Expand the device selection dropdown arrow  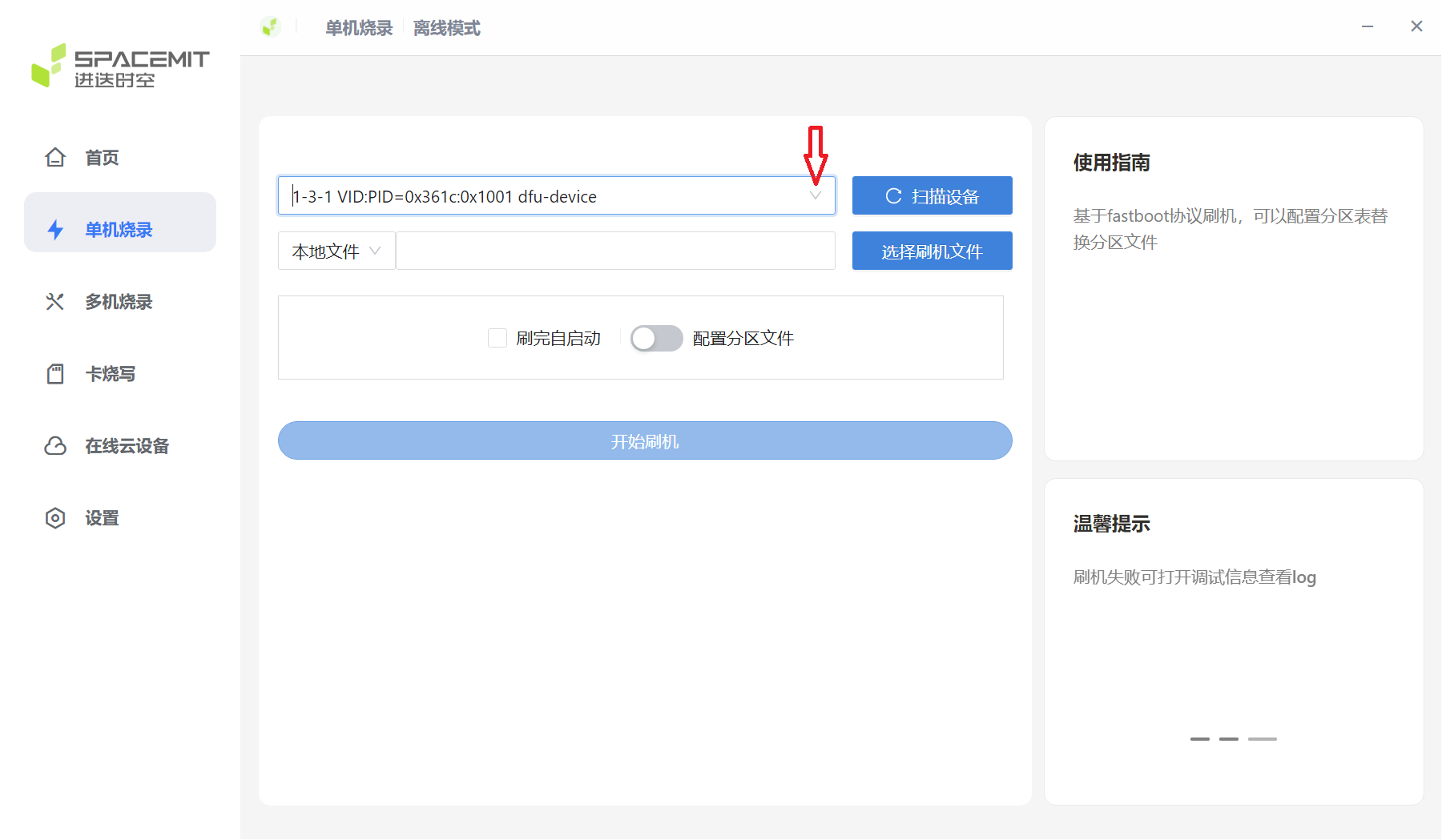point(816,196)
